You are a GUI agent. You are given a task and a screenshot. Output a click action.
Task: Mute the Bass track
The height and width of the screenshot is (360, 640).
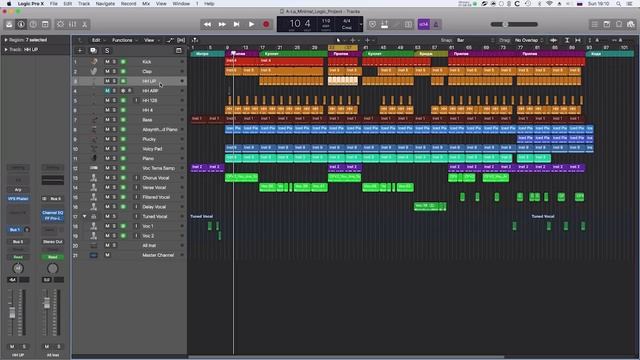point(107,120)
